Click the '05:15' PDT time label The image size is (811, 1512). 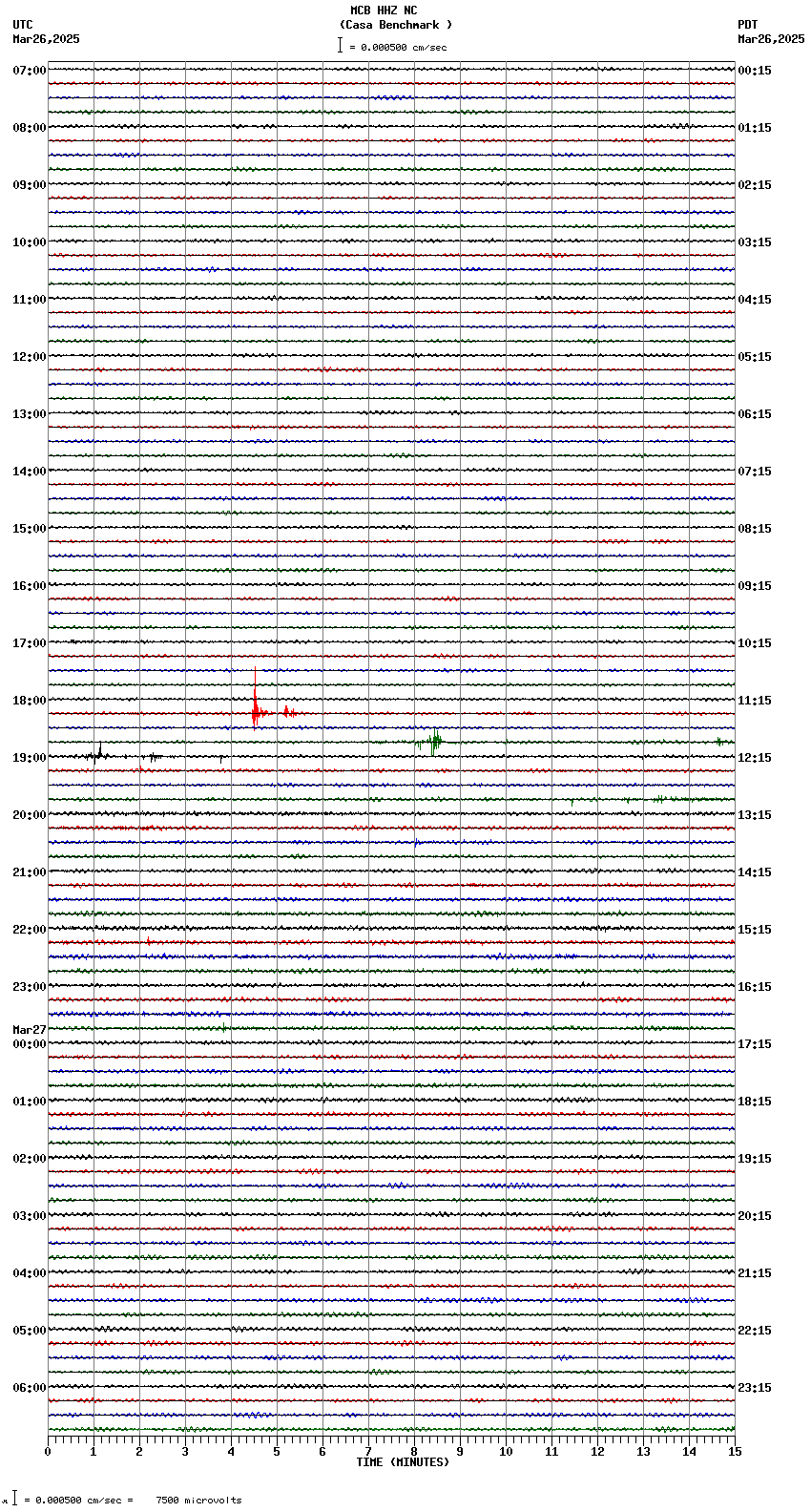(755, 357)
